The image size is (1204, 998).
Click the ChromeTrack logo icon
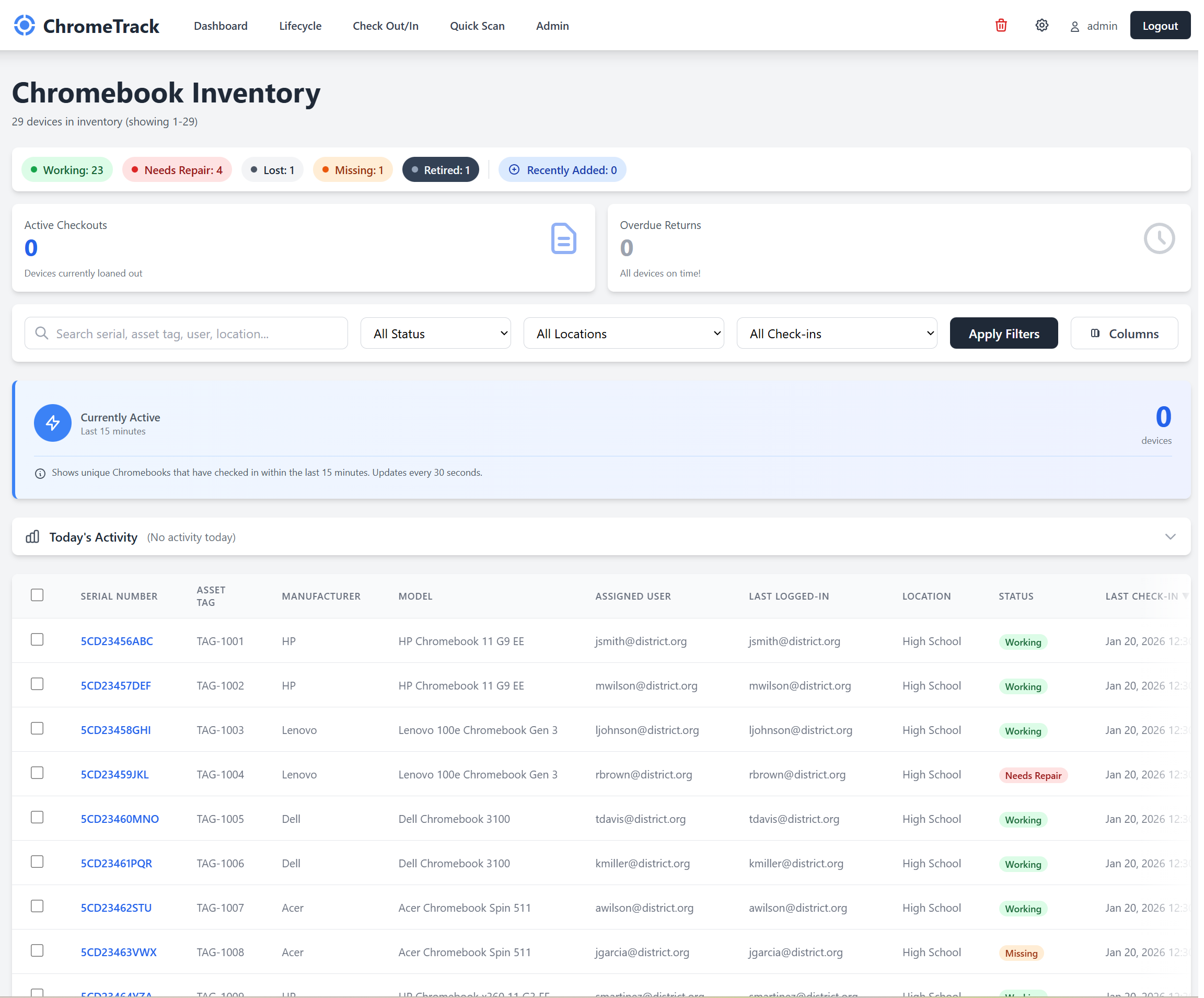pyautogui.click(x=24, y=25)
